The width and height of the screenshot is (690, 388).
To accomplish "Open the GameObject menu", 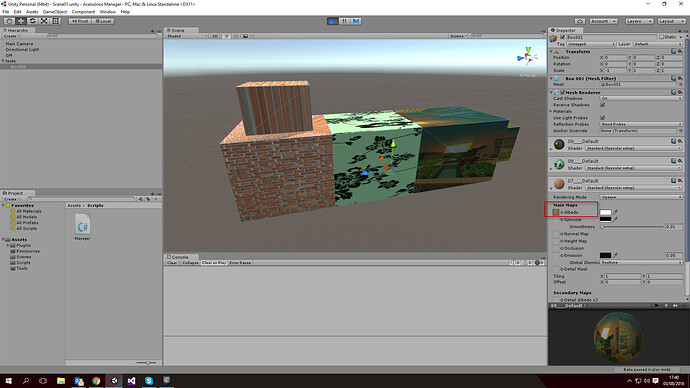I will click(55, 12).
